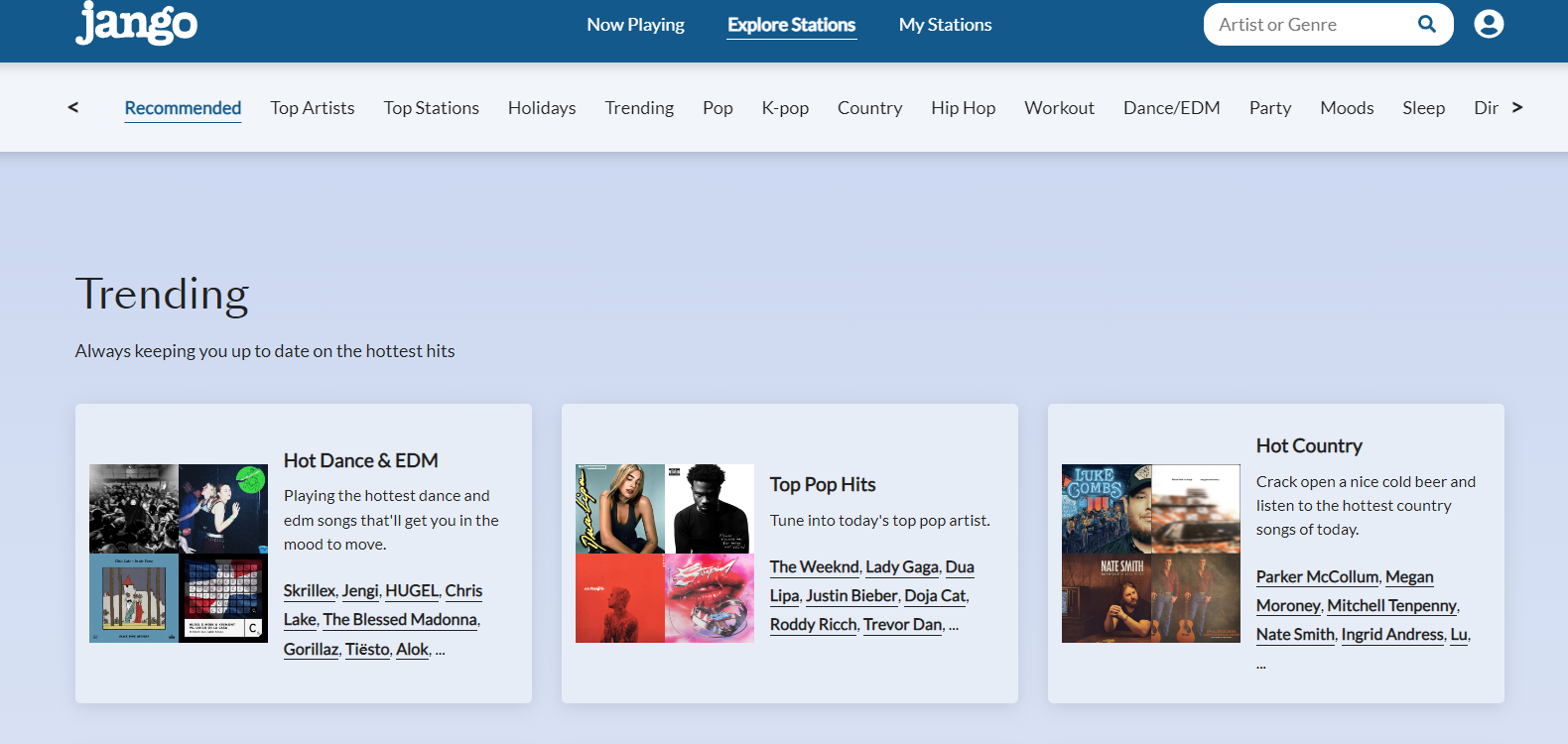The image size is (1568, 744).
Task: Open the Top Pop Hits album collage
Action: coord(665,554)
